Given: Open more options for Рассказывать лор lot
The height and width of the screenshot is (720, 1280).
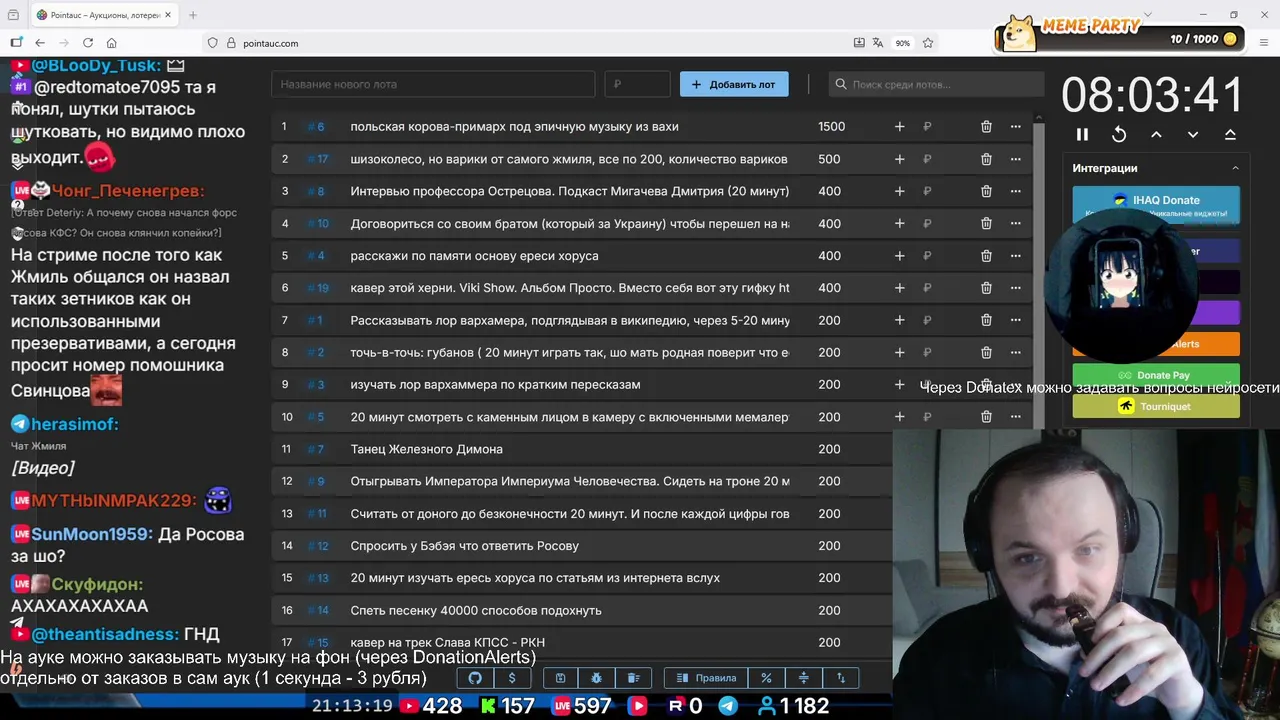Looking at the screenshot, I should click(1016, 320).
